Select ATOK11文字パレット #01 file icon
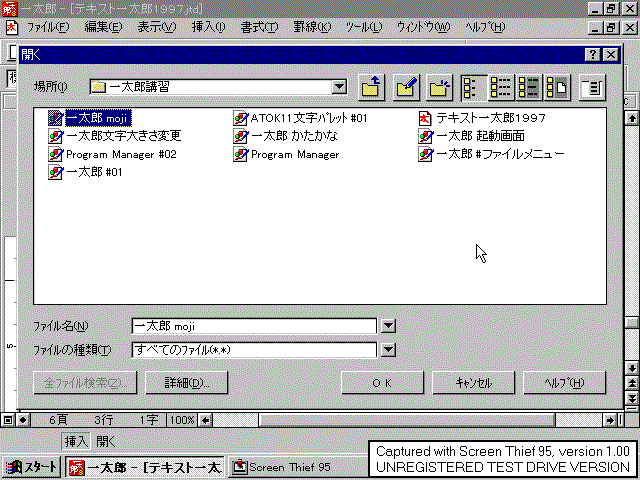Screen dimensions: 640x480 coord(241,118)
